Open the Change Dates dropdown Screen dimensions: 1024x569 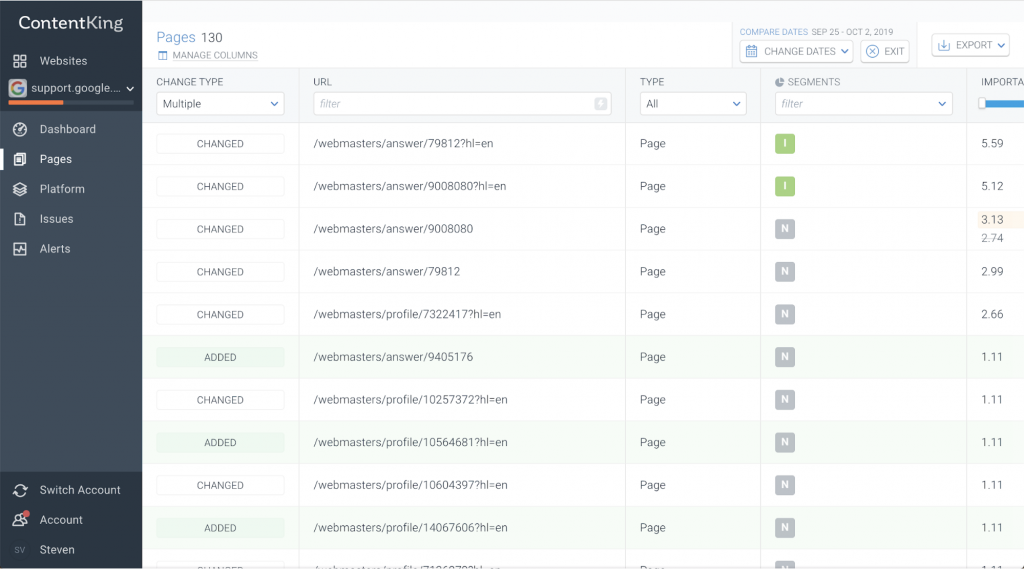(x=796, y=51)
